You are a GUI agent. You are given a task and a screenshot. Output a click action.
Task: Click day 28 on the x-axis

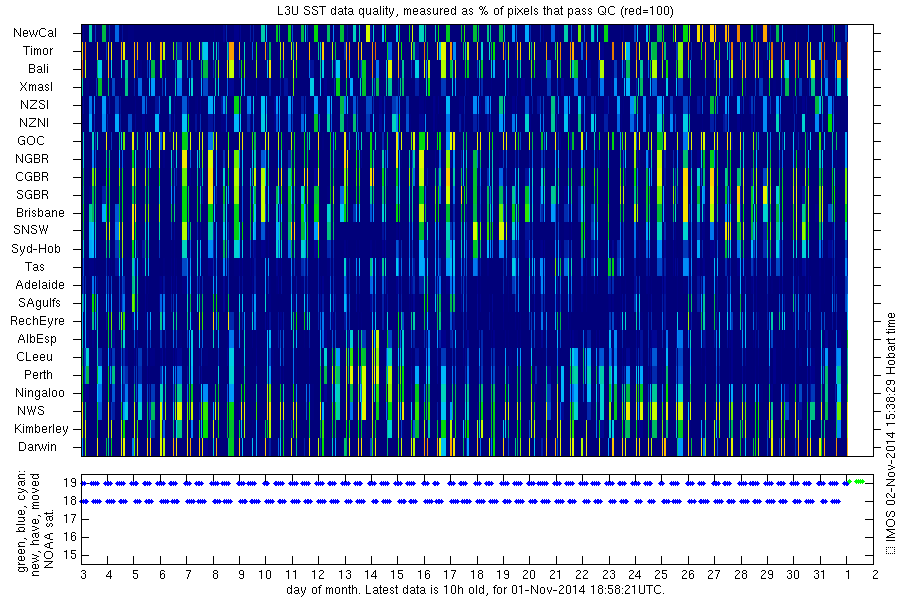point(740,575)
